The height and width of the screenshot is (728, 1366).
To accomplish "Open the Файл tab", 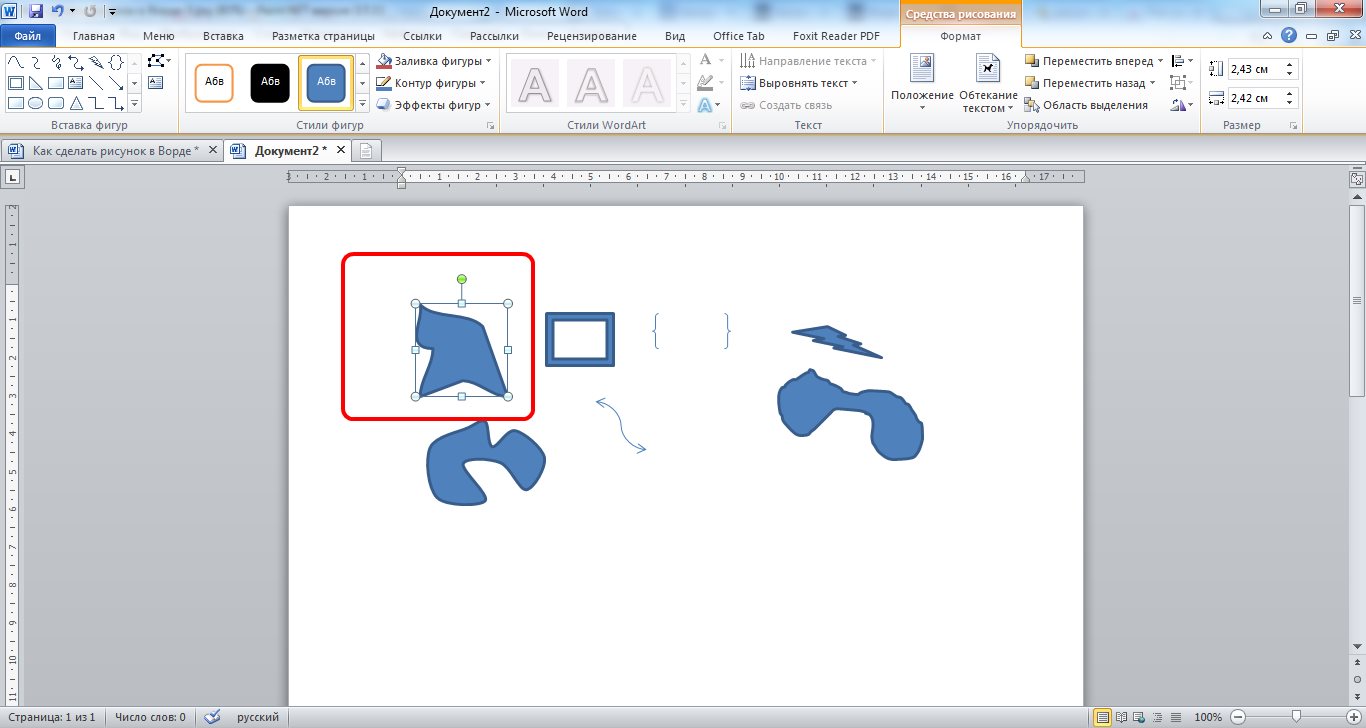I will [28, 36].
